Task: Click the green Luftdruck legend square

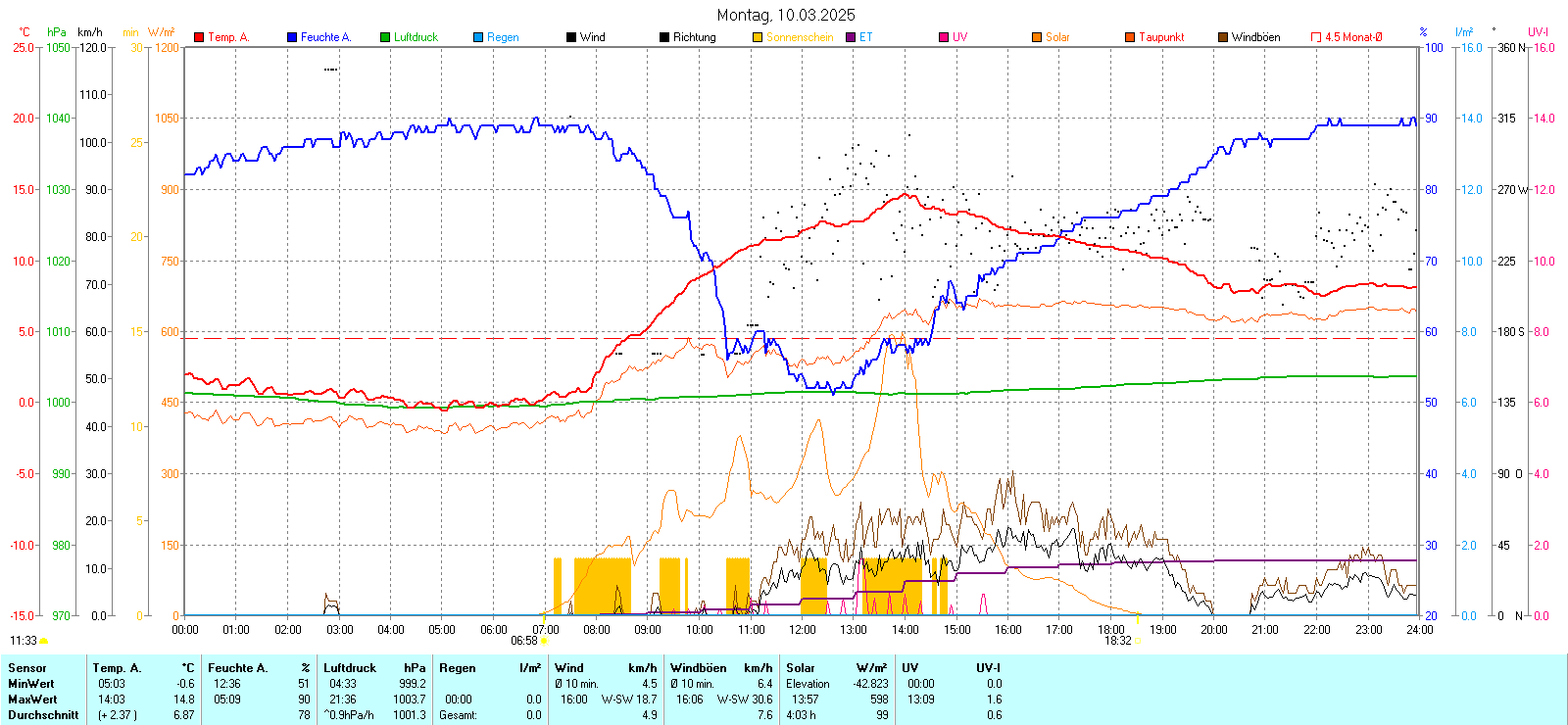Action: [385, 37]
